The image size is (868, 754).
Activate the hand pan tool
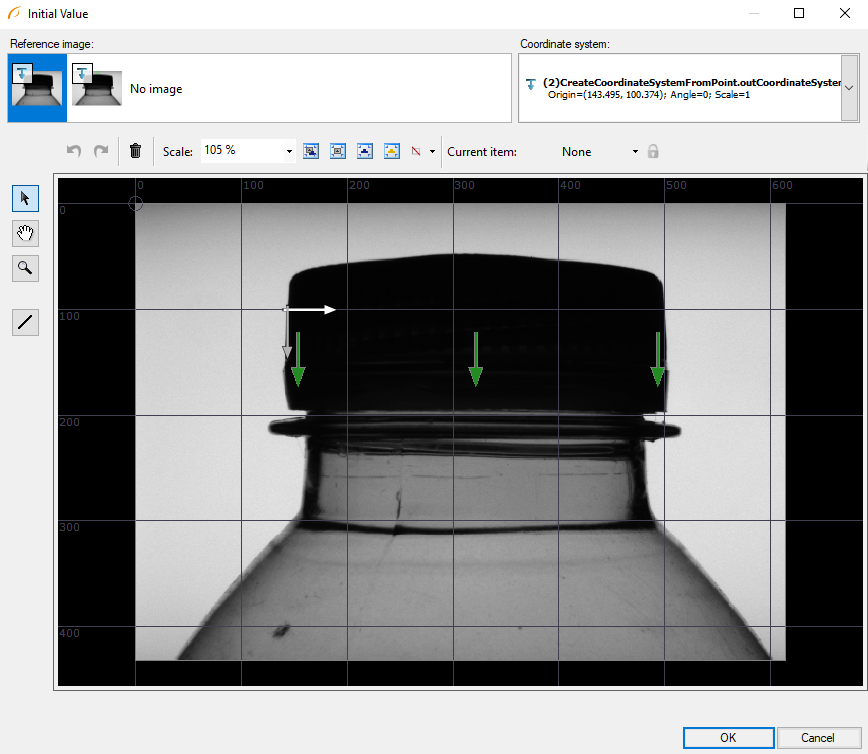(25, 233)
